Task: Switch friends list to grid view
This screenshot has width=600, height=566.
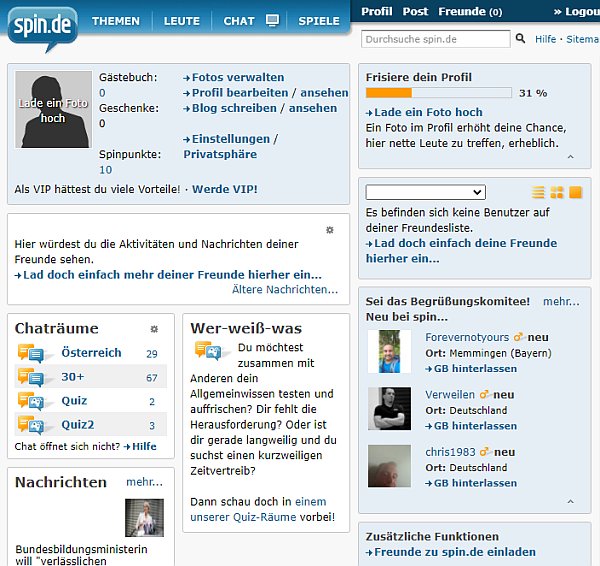Action: pyautogui.click(x=557, y=192)
